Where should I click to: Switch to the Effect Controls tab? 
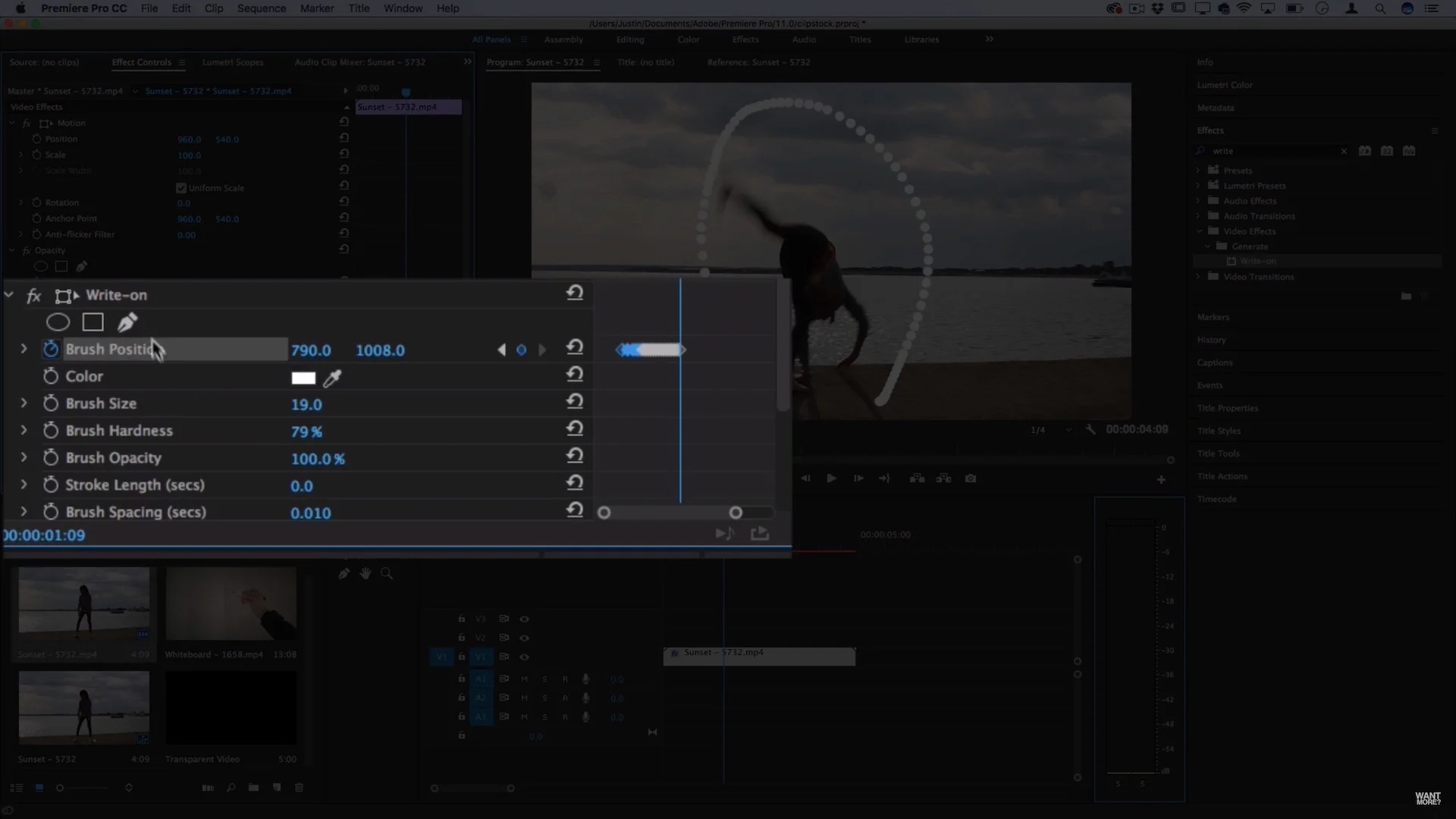[141, 62]
